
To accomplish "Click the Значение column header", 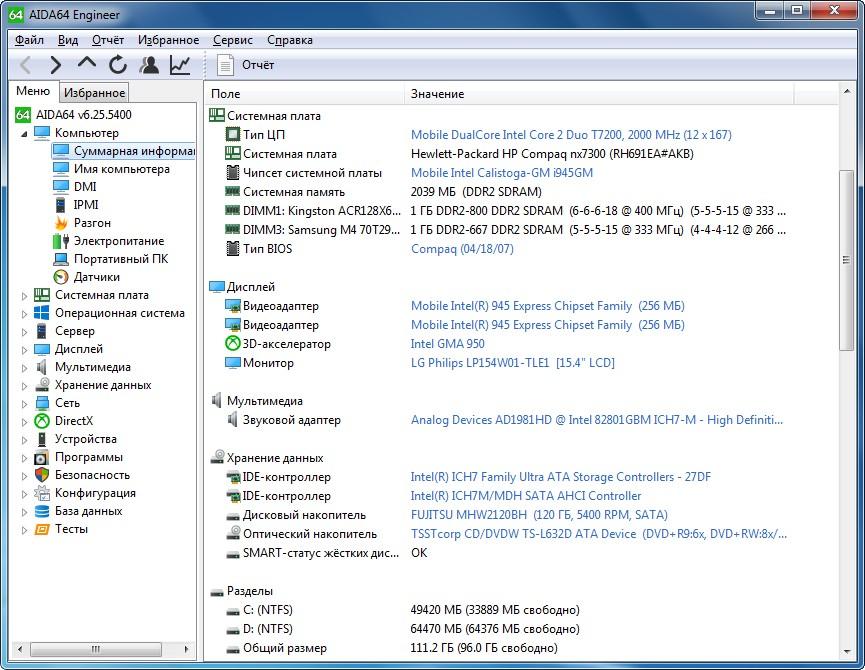I will click(x=599, y=94).
